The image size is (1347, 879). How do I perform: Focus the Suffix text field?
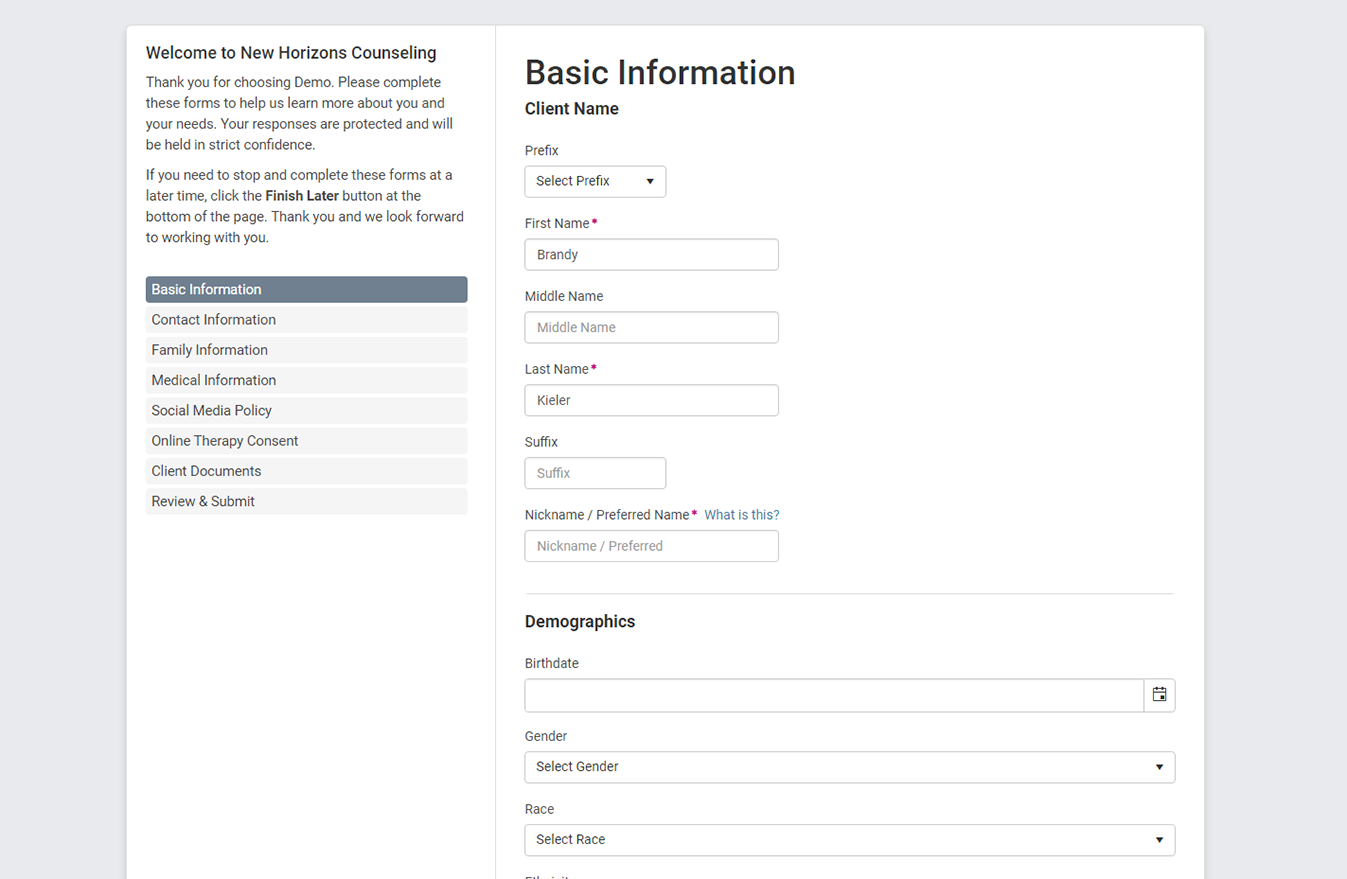[595, 474]
